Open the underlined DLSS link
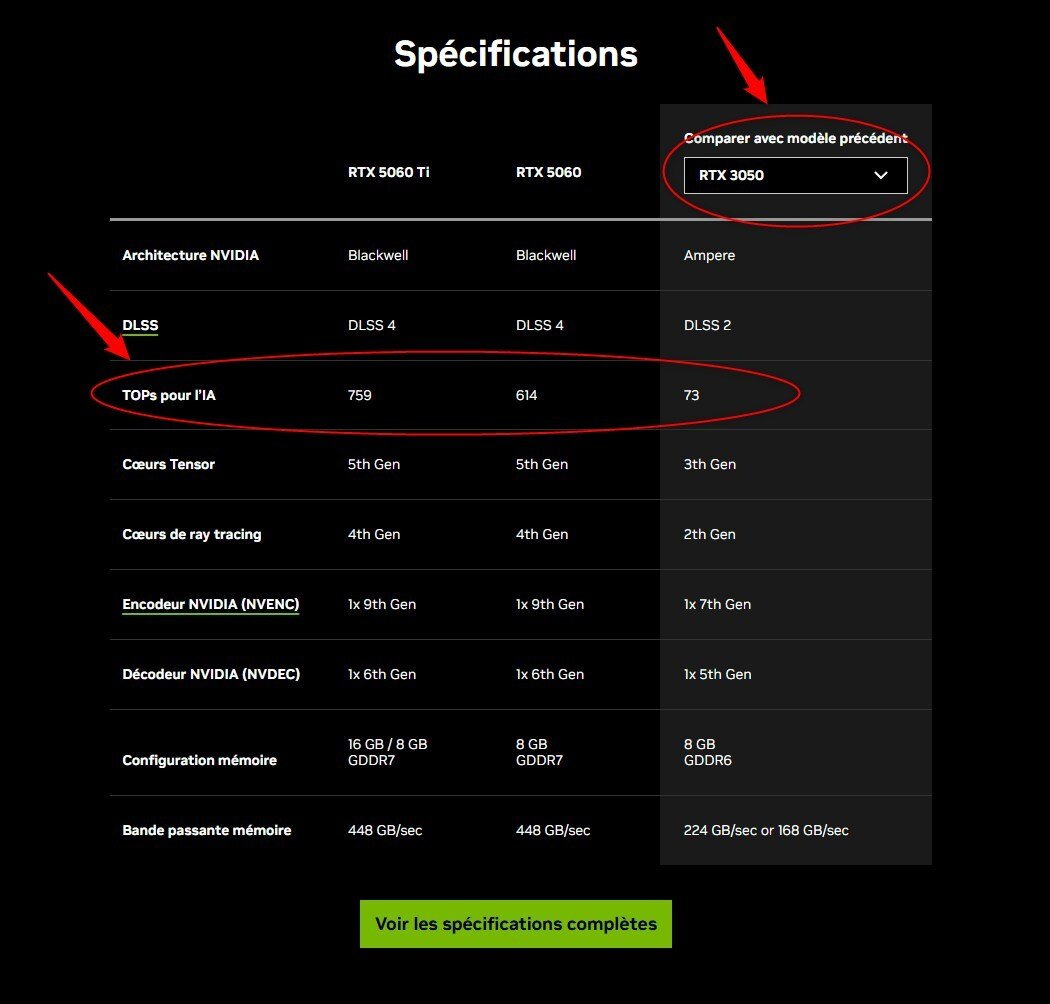The image size is (1050, 1004). pos(140,325)
